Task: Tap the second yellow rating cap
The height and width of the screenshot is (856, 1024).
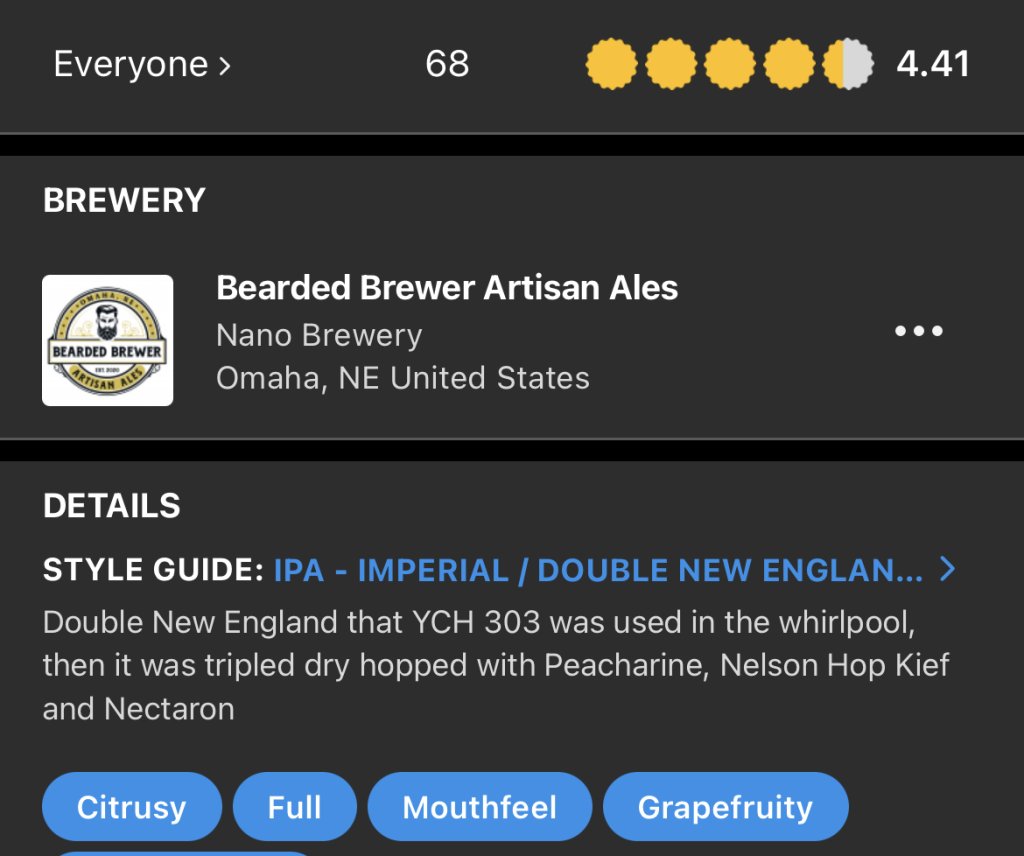Action: point(671,65)
